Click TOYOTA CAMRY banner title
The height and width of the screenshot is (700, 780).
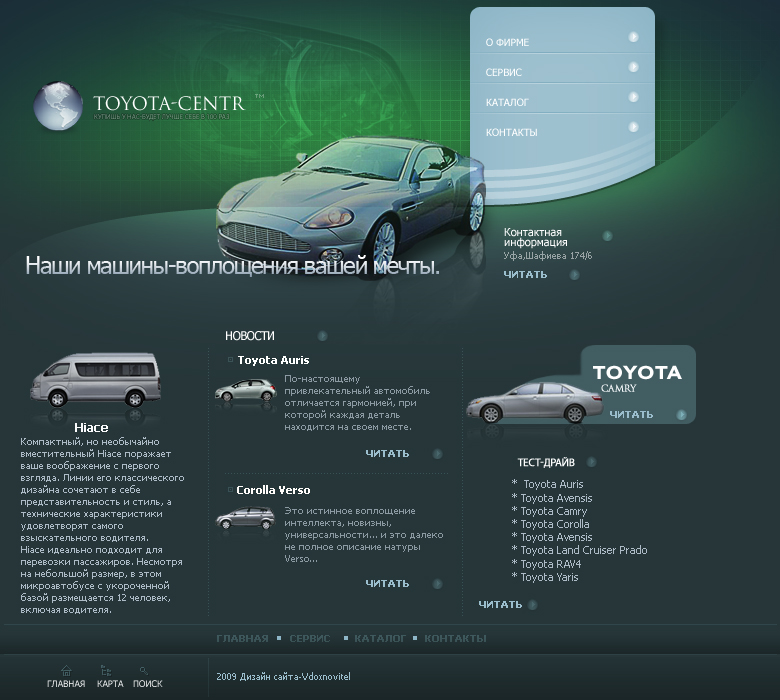coord(637,379)
